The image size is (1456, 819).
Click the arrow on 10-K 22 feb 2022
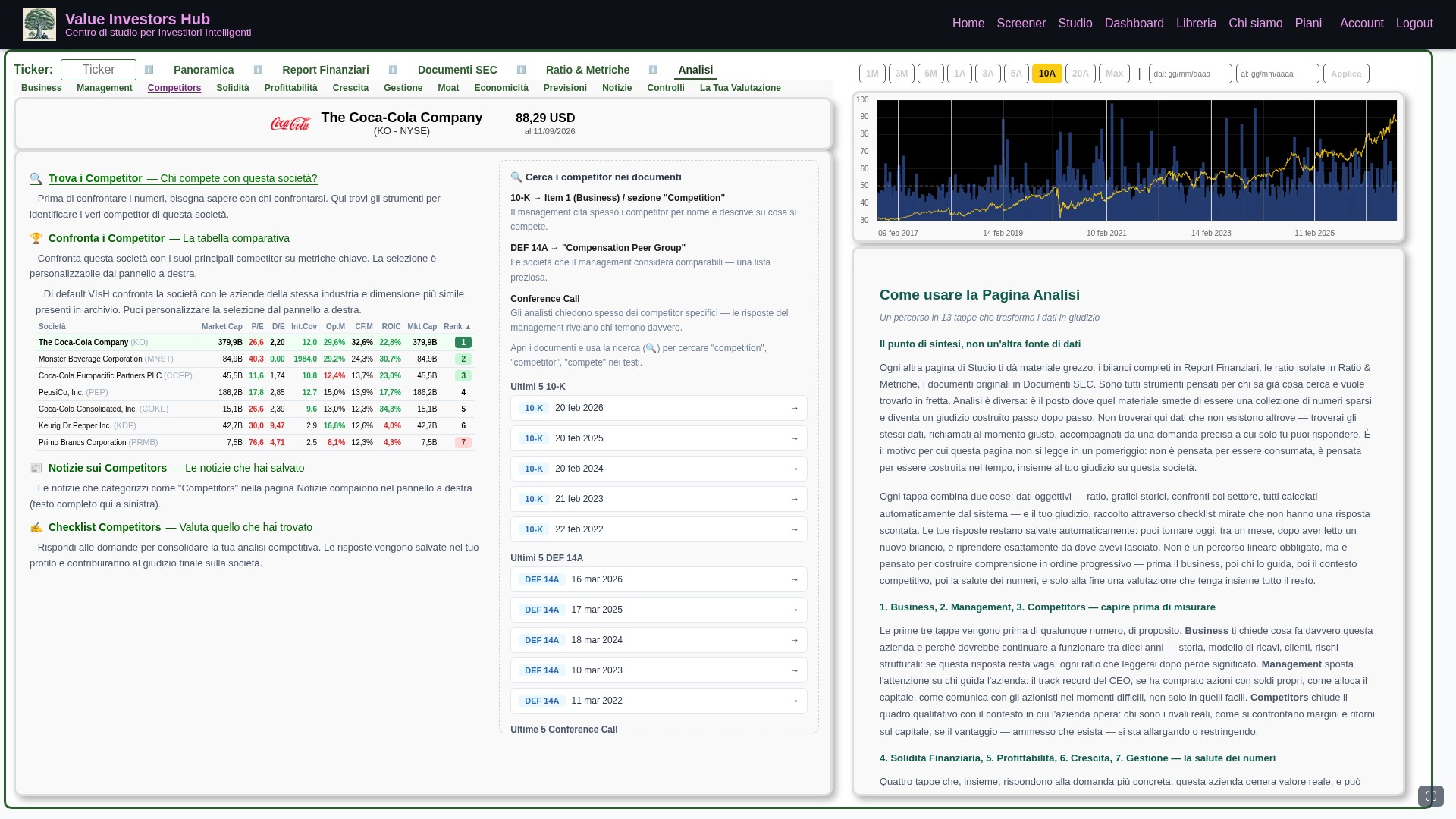point(794,529)
